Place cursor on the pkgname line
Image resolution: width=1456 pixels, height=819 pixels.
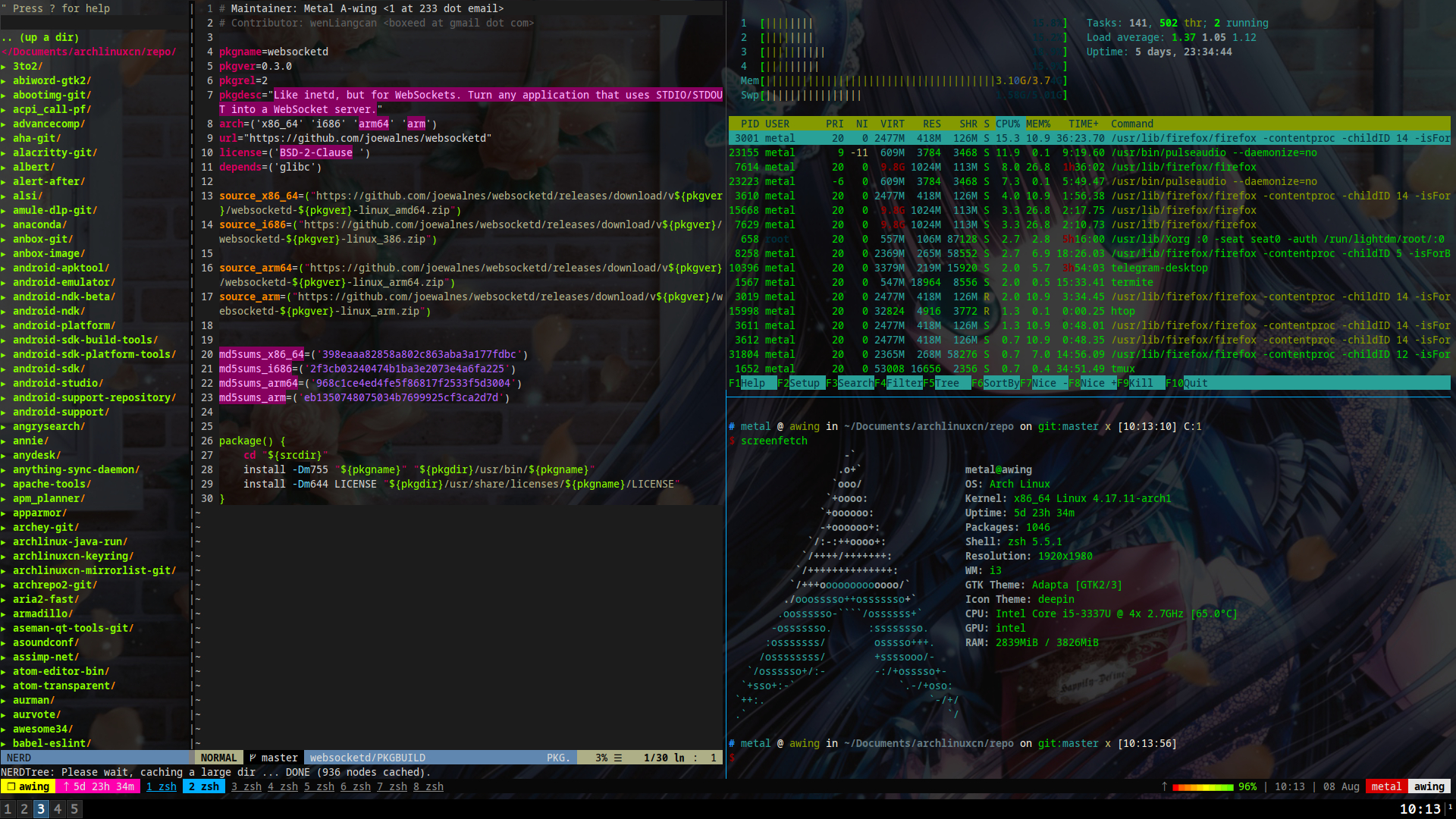[274, 52]
